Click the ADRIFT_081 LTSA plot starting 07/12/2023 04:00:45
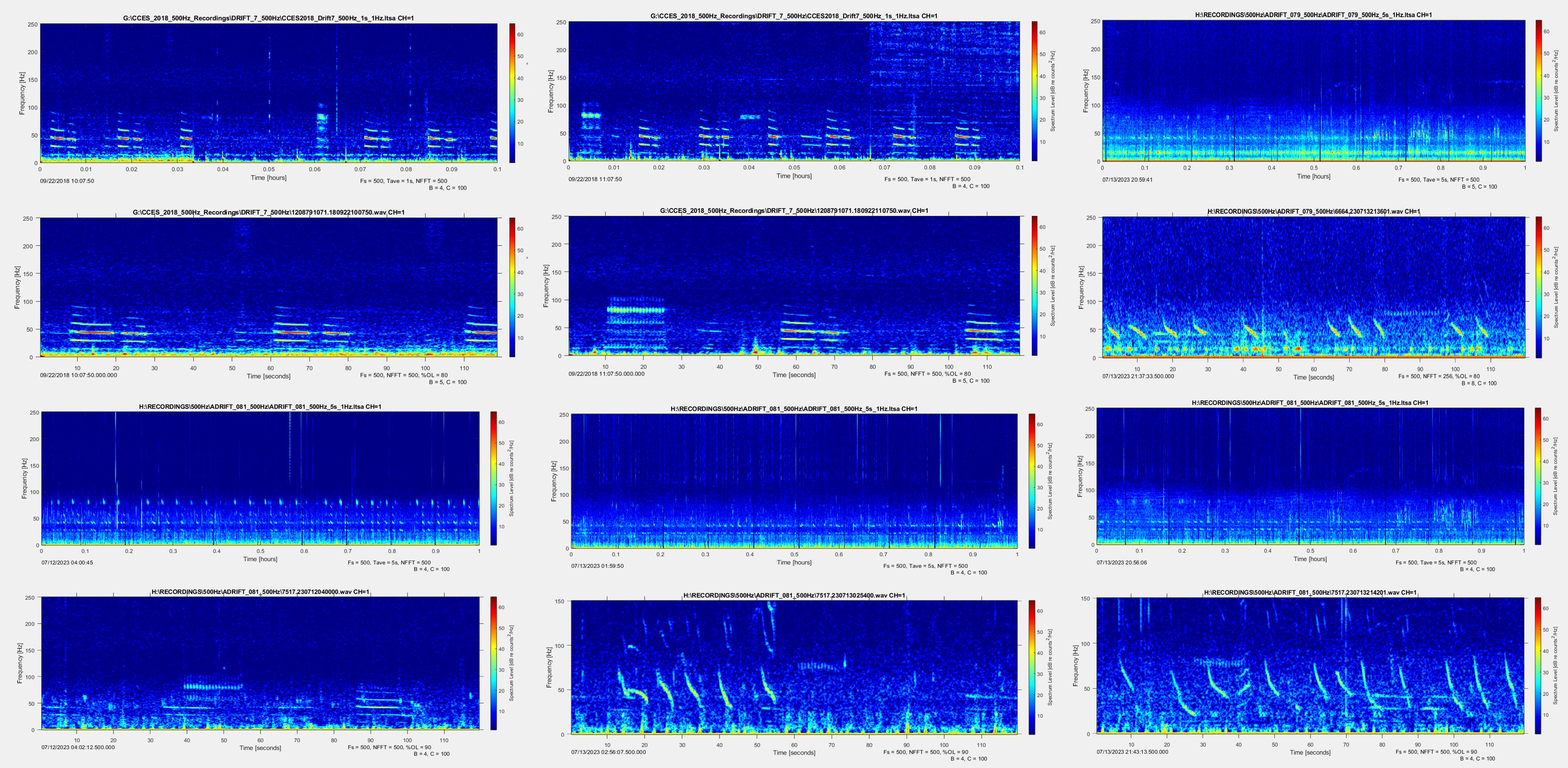The image size is (1568, 768). coord(260,478)
